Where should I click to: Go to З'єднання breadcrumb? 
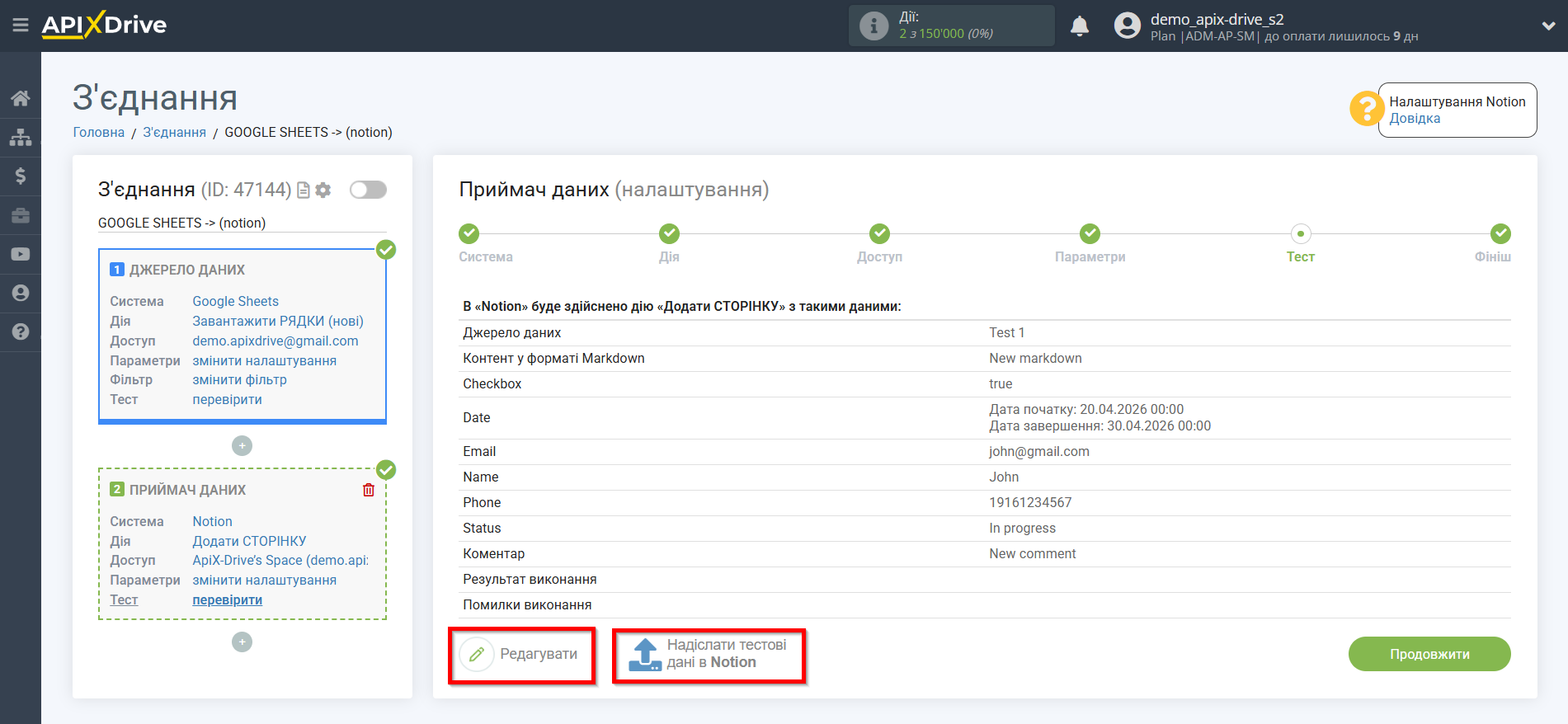click(x=175, y=132)
